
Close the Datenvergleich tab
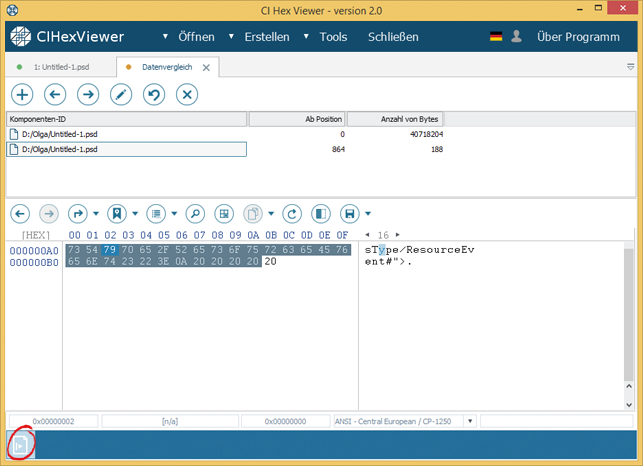[x=206, y=68]
